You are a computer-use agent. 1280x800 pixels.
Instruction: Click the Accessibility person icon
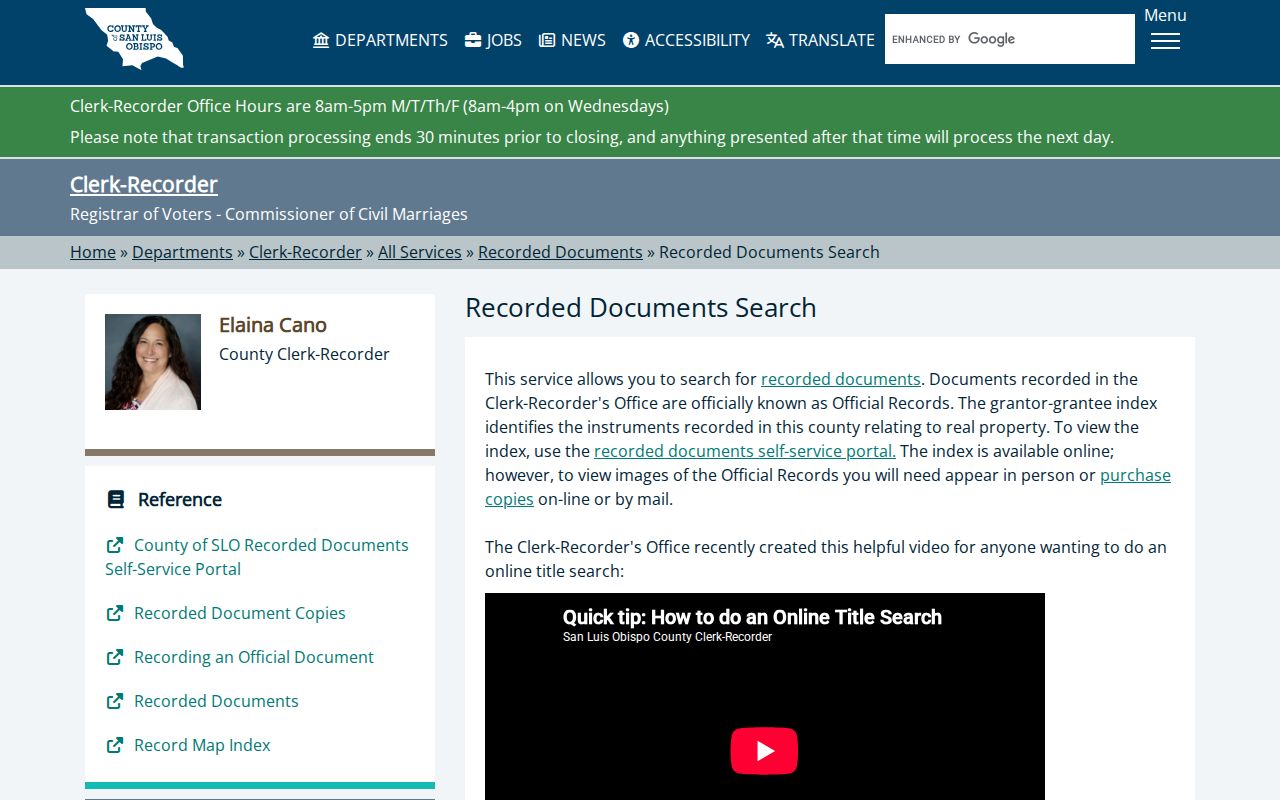[x=631, y=40]
